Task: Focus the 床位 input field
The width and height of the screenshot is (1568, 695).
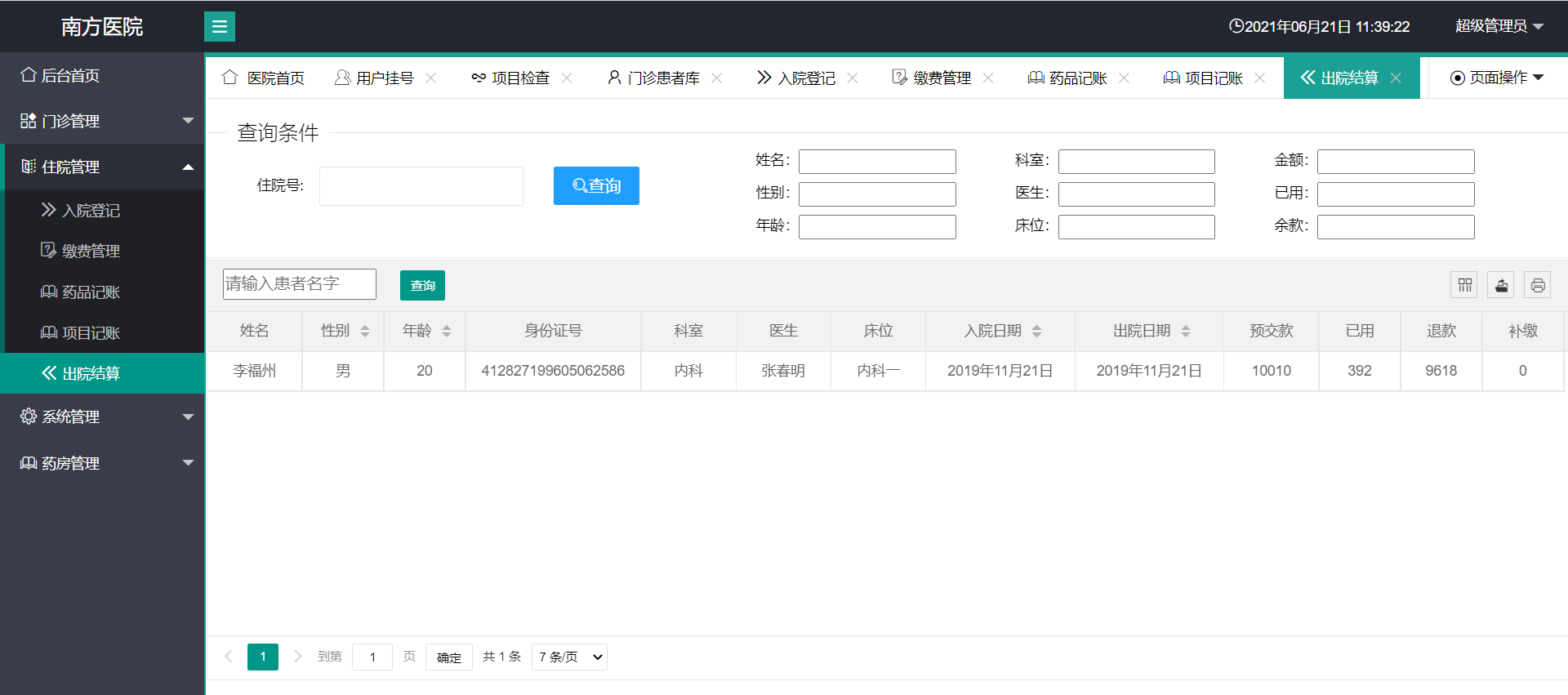Action: click(x=1137, y=227)
